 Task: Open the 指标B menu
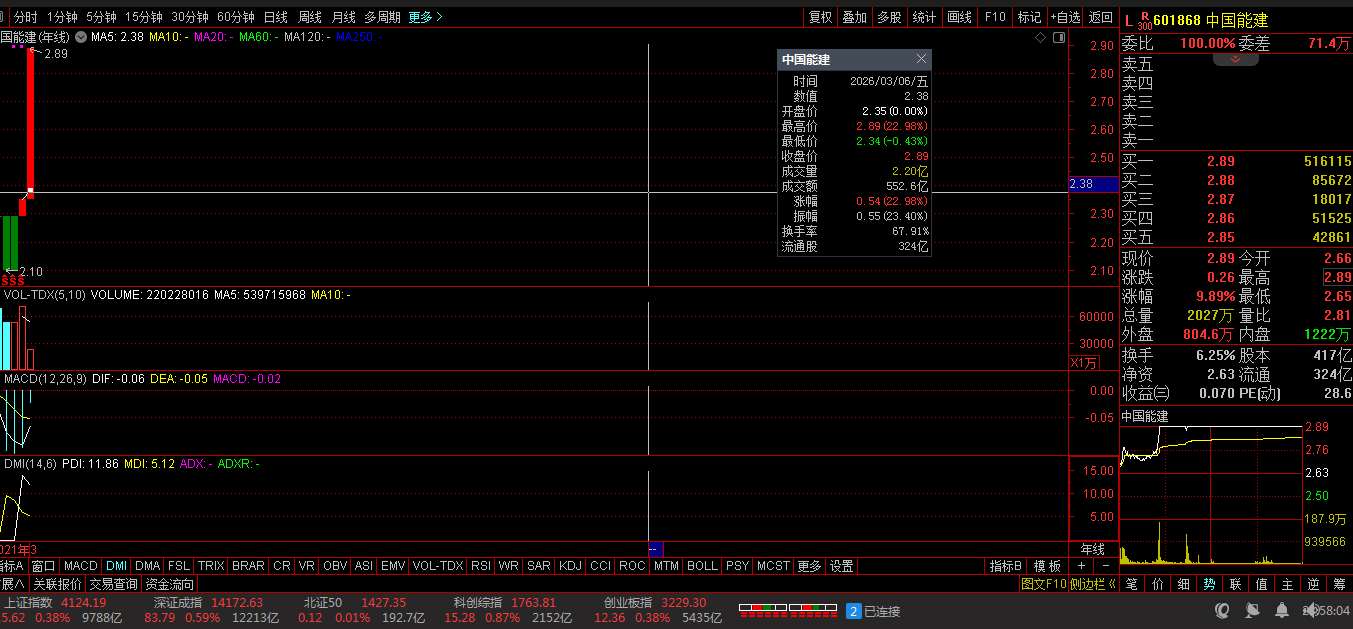pos(1005,566)
